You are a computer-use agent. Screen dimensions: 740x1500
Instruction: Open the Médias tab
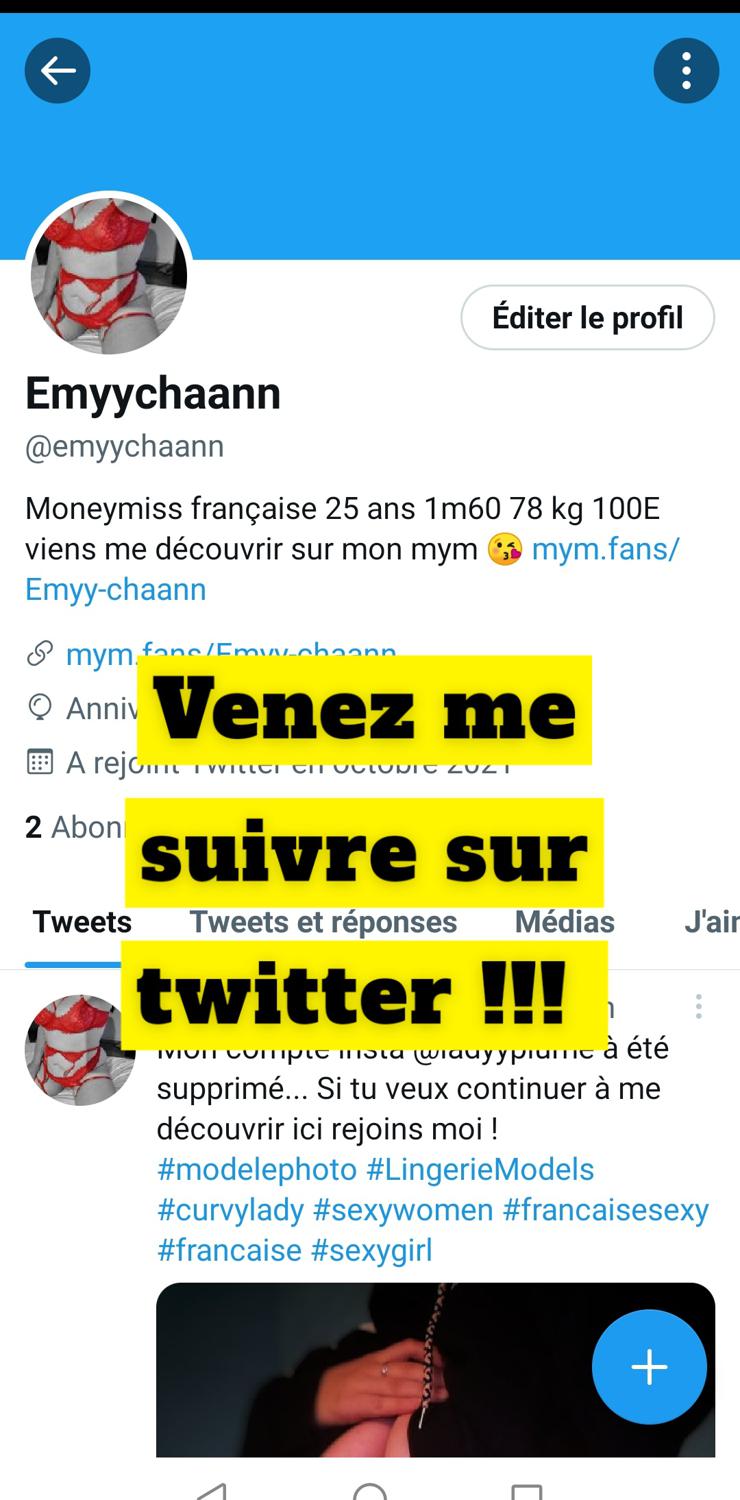click(x=565, y=922)
